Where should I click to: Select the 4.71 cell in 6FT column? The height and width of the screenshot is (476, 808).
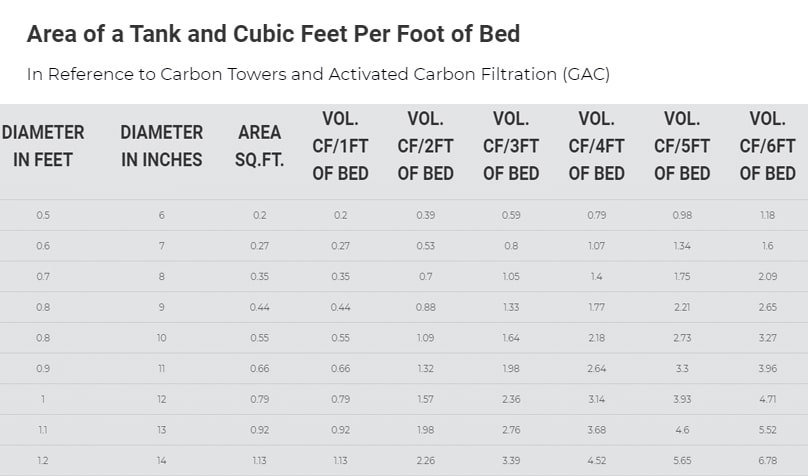pyautogui.click(x=767, y=399)
